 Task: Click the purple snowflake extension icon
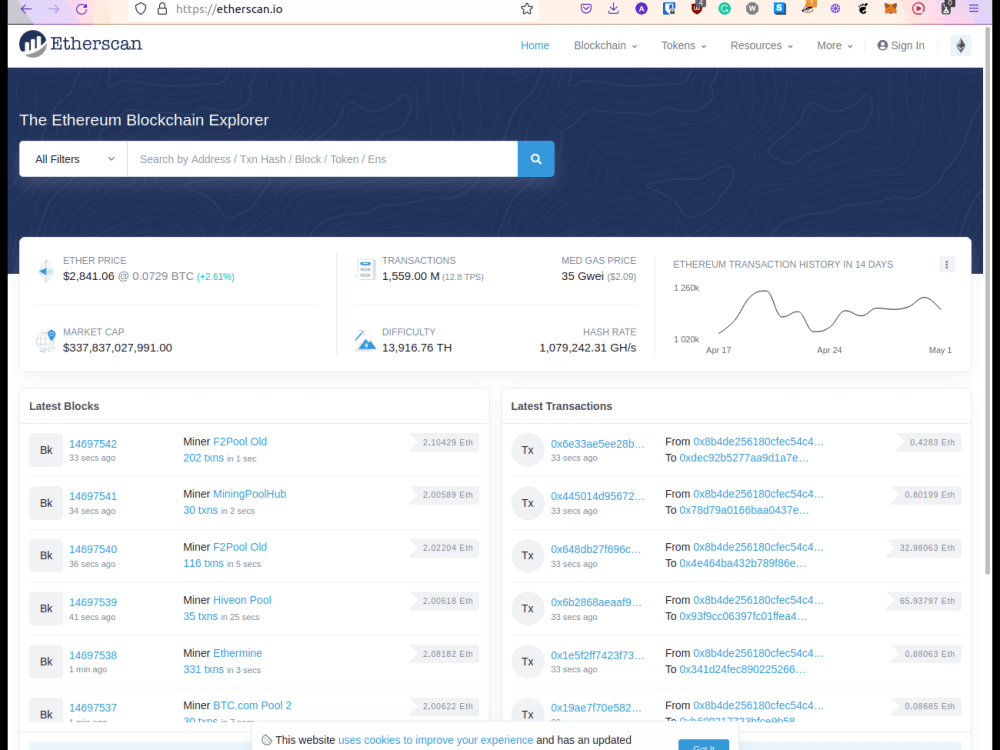click(x=835, y=9)
